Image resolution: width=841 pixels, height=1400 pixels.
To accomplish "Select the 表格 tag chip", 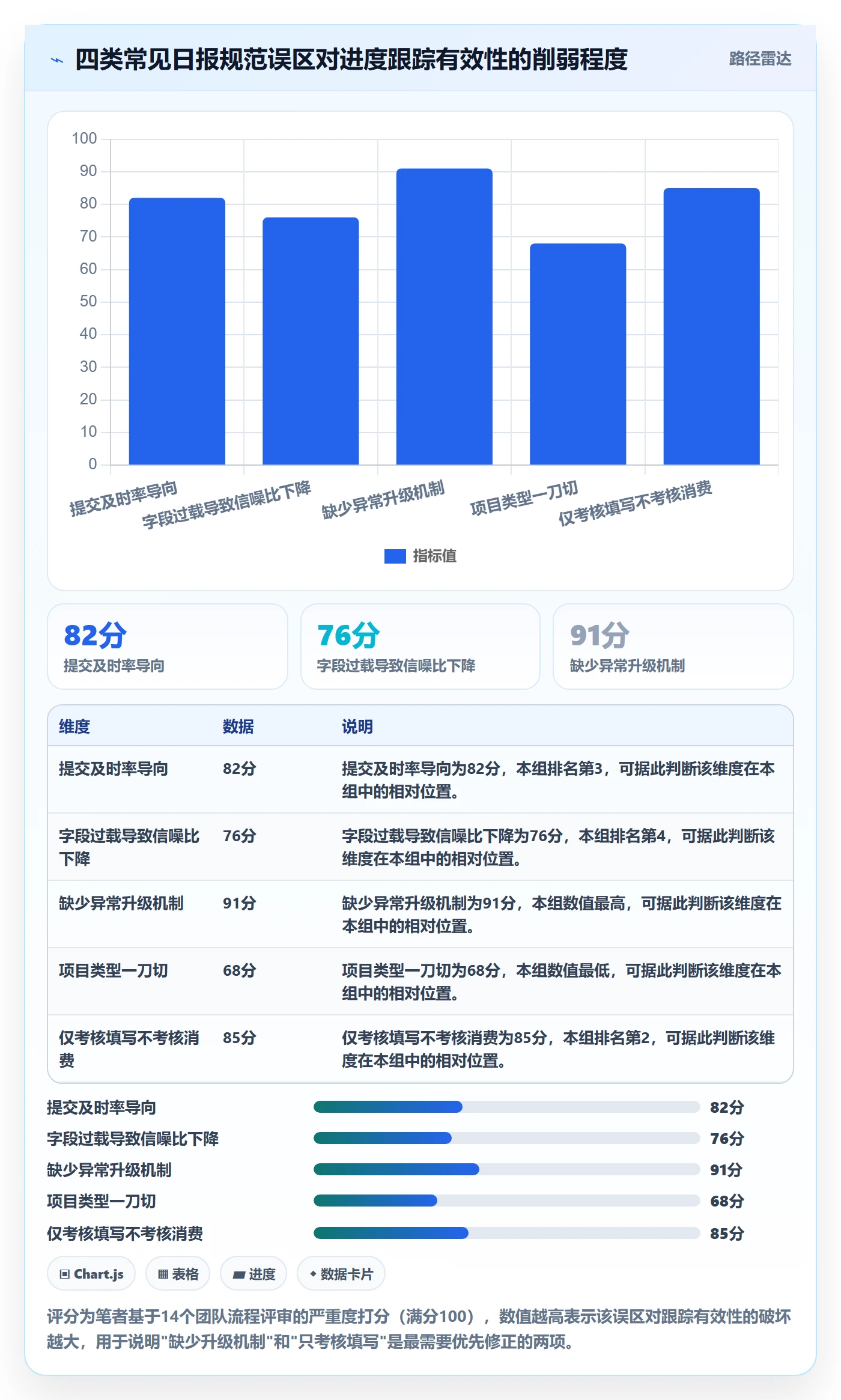I will pyautogui.click(x=178, y=1273).
